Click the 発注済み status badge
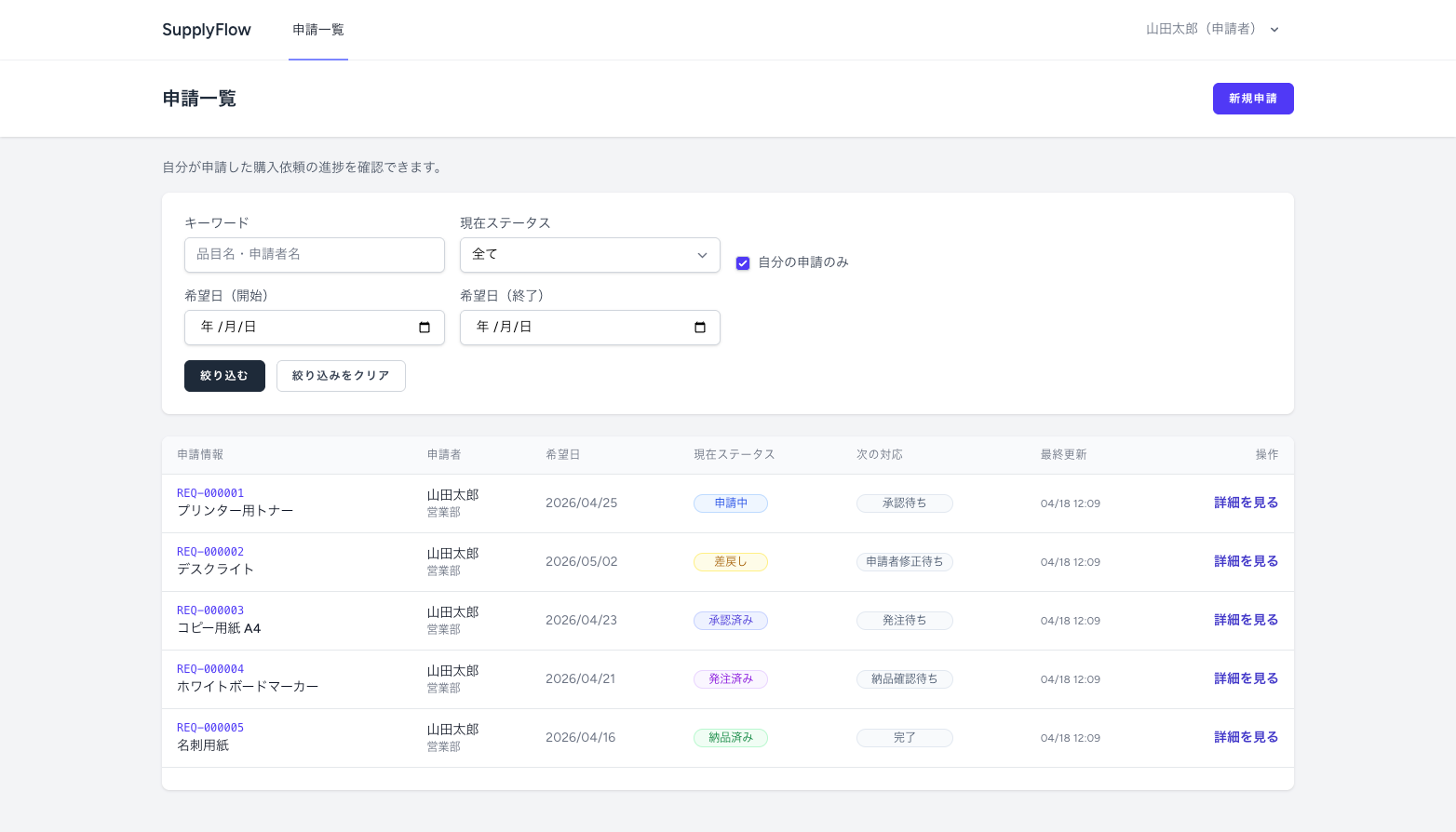The height and width of the screenshot is (832, 1456). pos(731,679)
